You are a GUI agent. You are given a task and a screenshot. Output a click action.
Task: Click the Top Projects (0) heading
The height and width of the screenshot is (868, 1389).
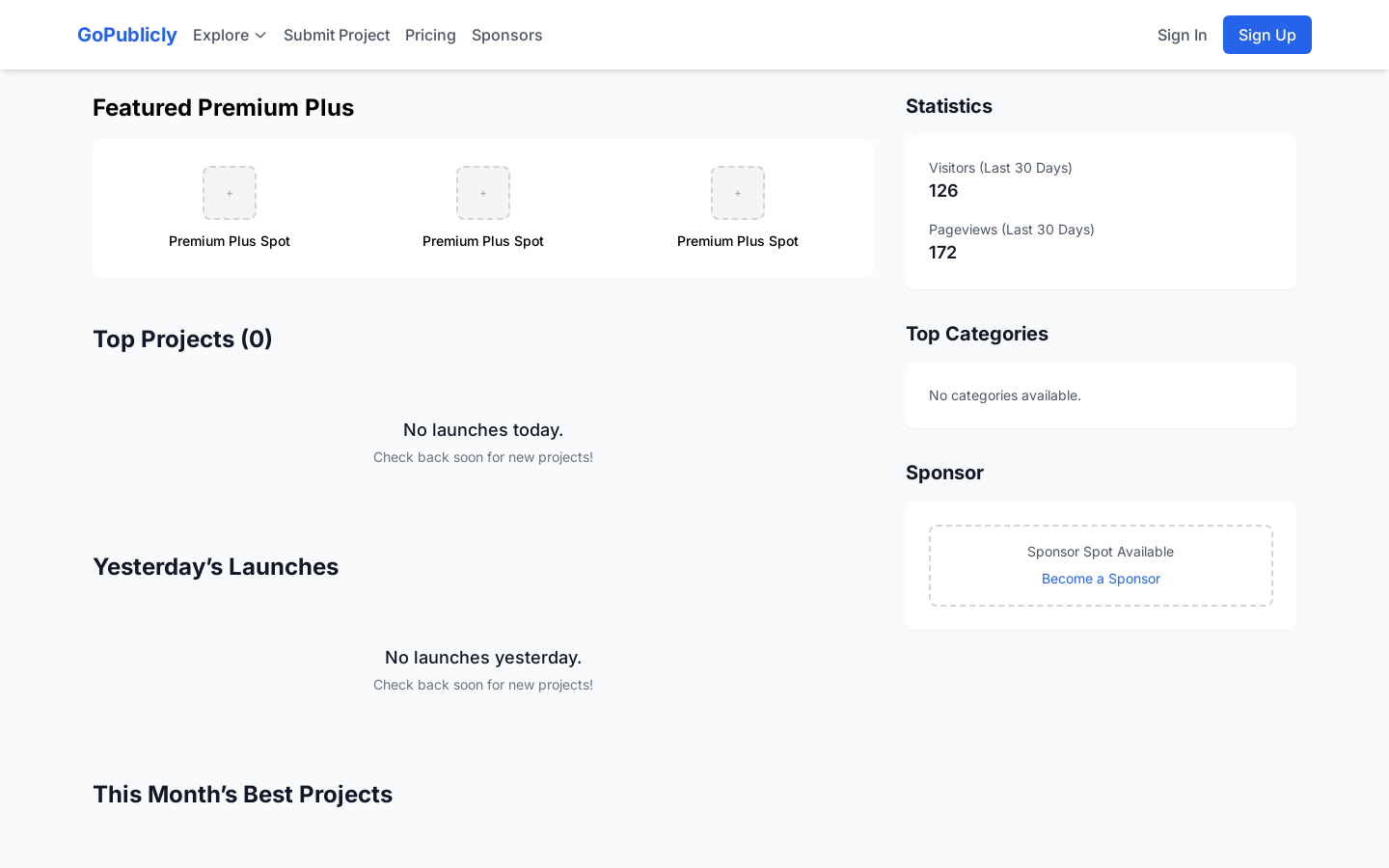[x=182, y=339]
